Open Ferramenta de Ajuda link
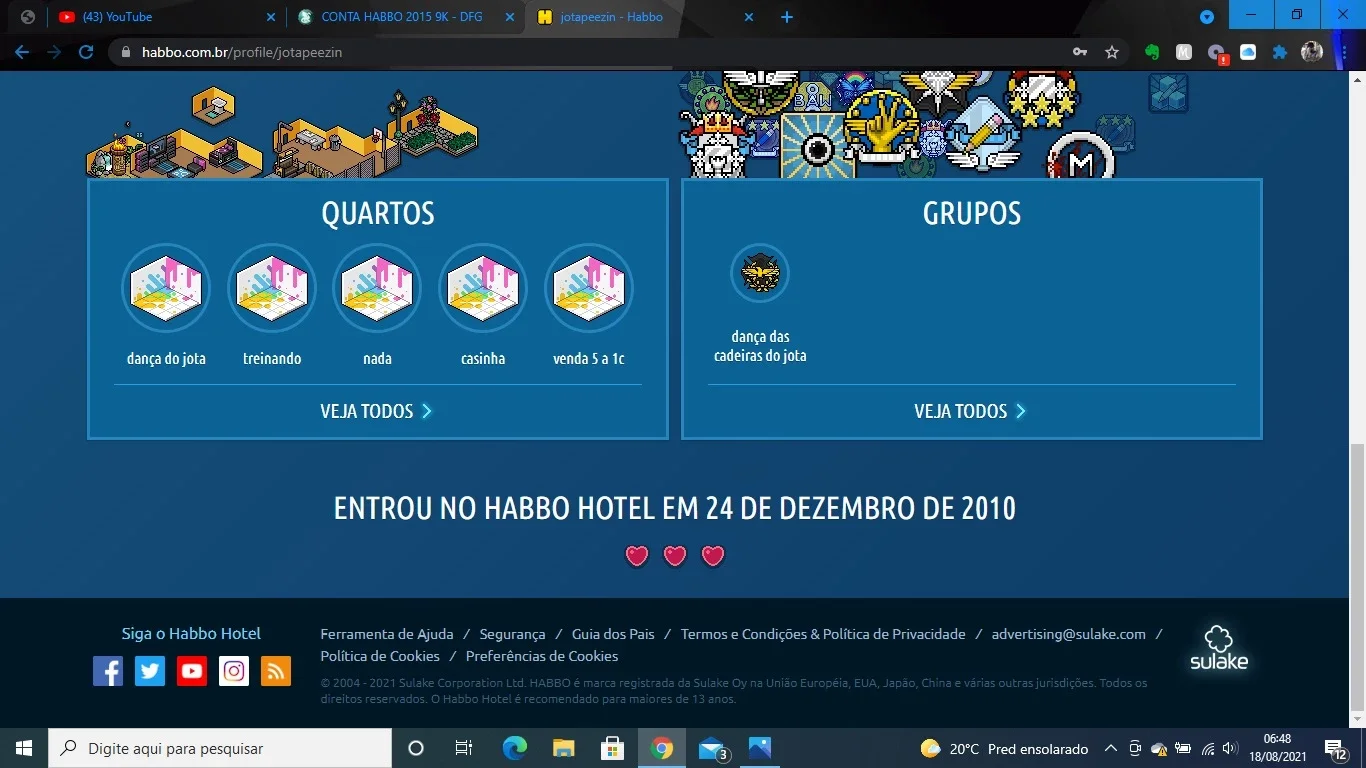Screen dimensions: 1366x768 pyautogui.click(x=387, y=634)
